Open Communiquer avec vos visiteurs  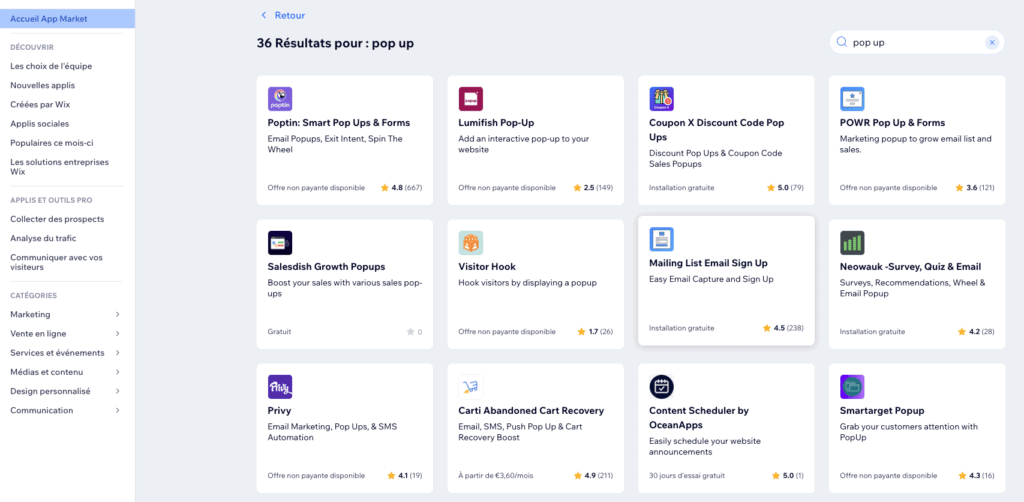pos(56,262)
